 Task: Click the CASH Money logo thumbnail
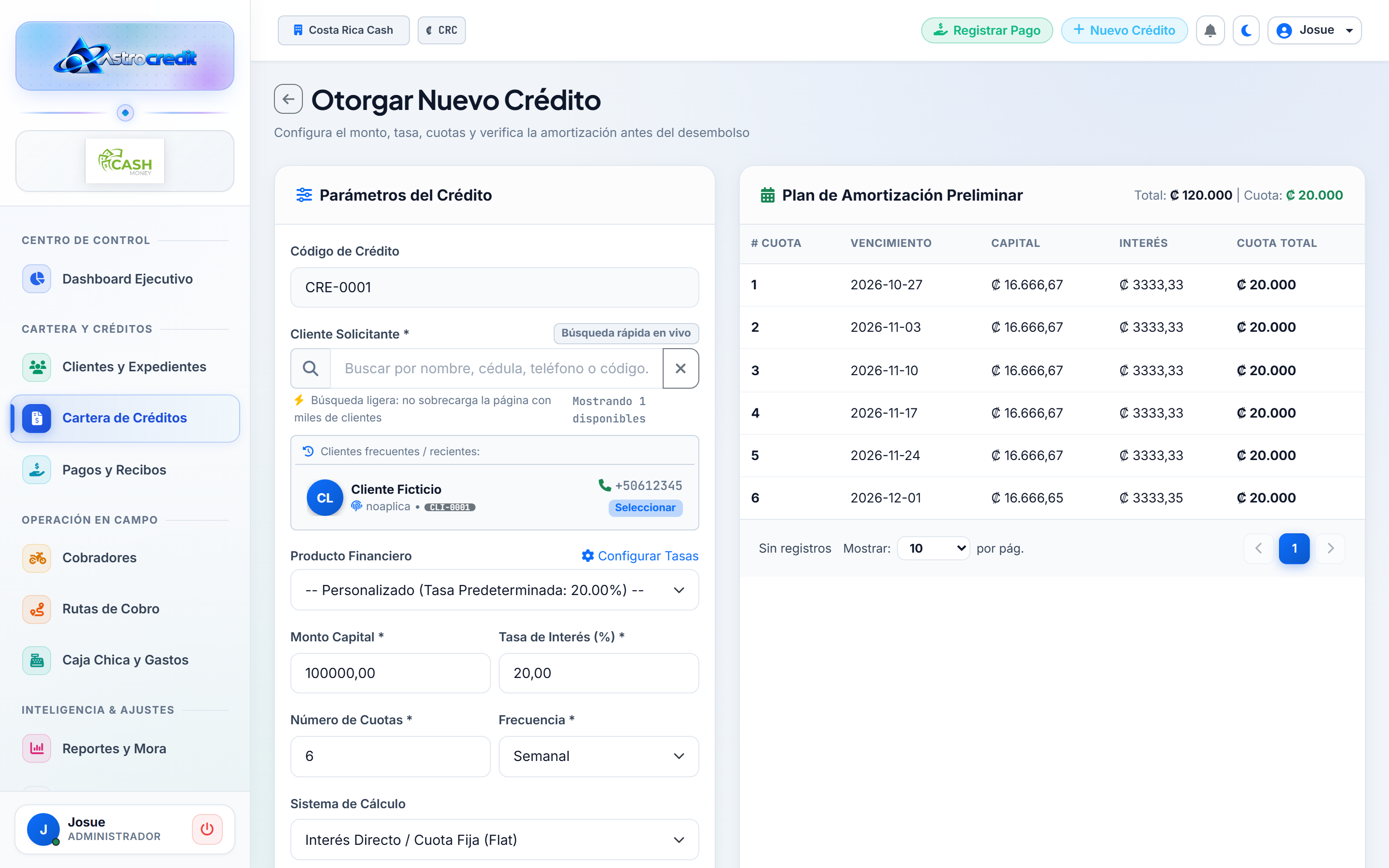point(125,162)
